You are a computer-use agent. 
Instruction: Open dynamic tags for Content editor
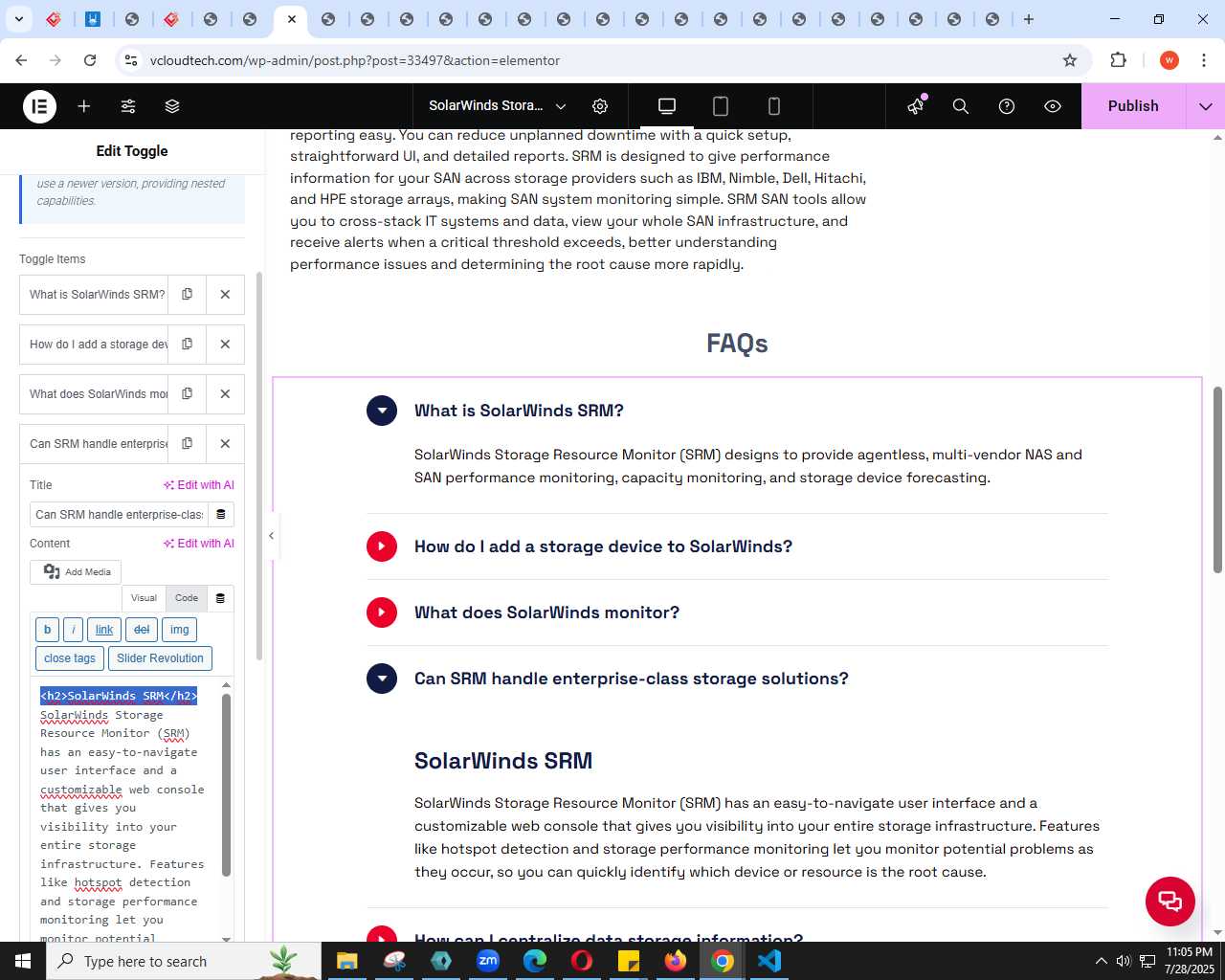(220, 598)
